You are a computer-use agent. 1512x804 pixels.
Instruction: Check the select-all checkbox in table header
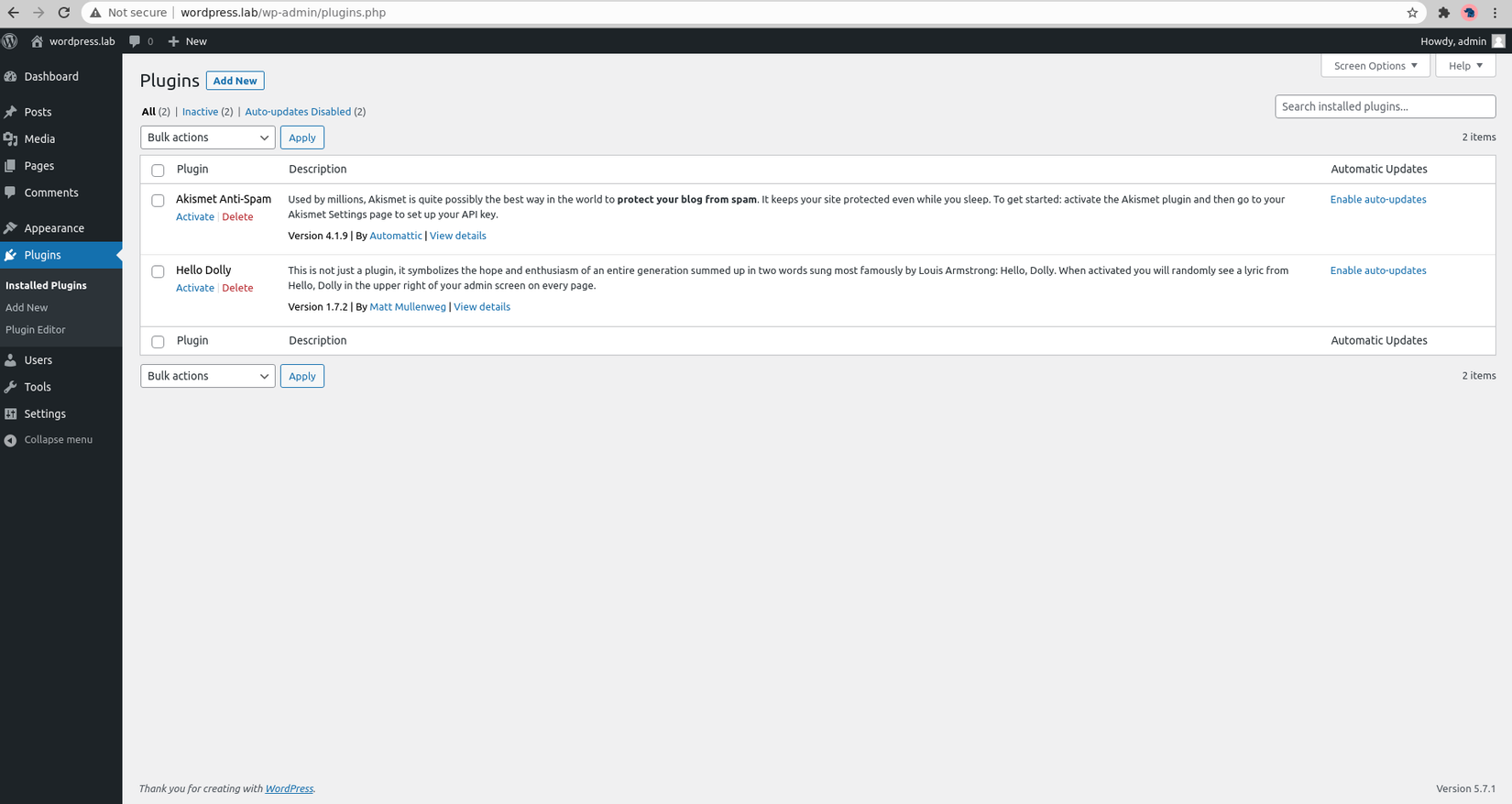click(158, 171)
